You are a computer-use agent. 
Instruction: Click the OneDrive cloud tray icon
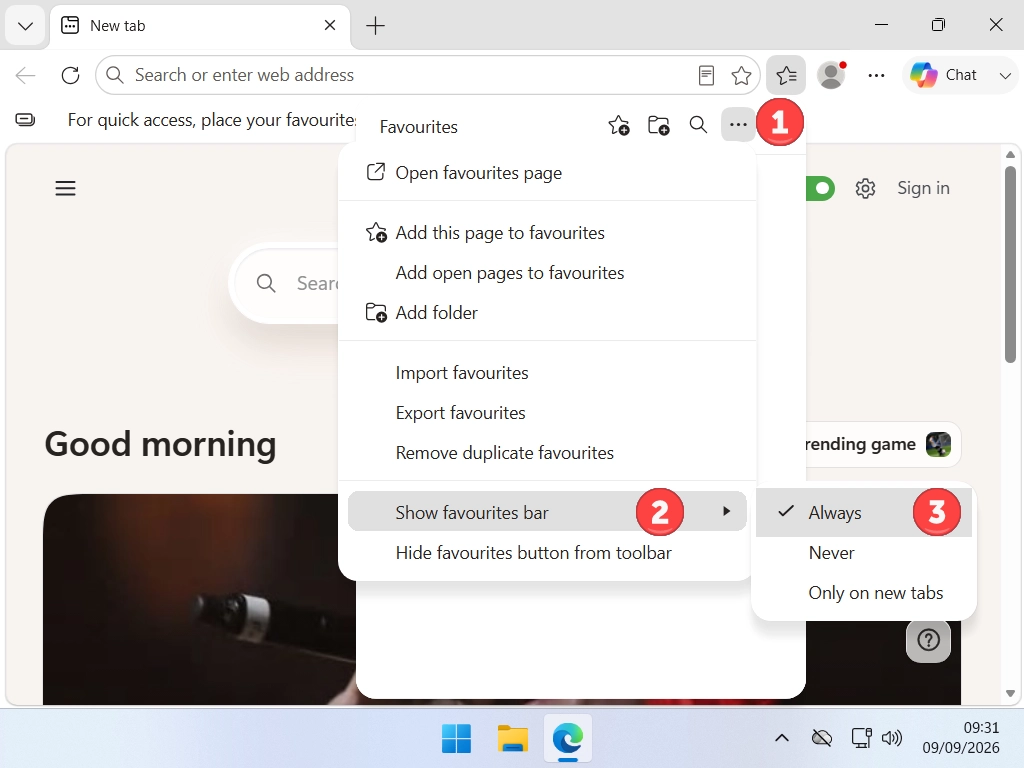pyautogui.click(x=822, y=739)
